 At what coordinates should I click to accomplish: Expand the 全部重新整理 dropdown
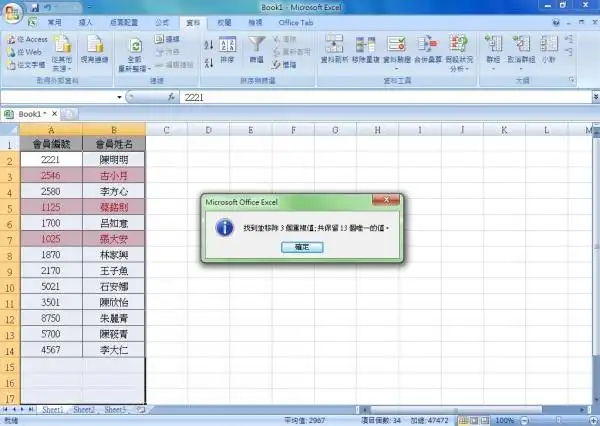click(135, 69)
